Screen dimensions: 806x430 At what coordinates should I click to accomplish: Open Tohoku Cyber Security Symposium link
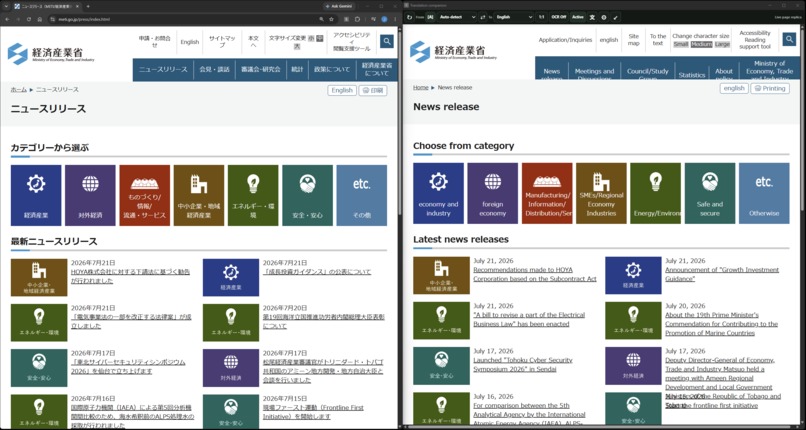click(522, 365)
